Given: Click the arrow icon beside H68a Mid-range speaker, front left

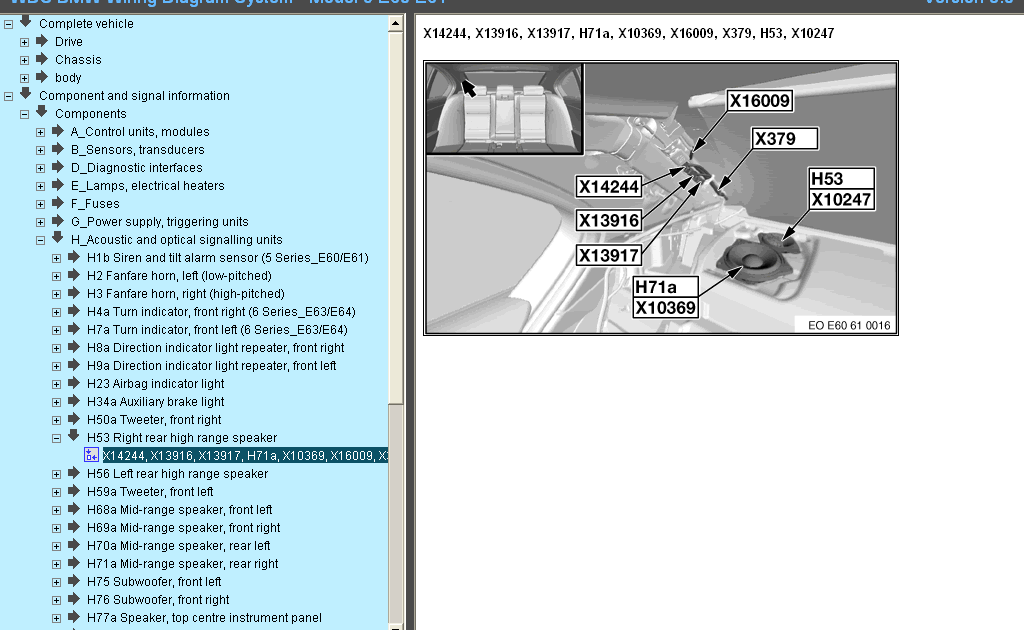Looking at the screenshot, I should [x=74, y=509].
